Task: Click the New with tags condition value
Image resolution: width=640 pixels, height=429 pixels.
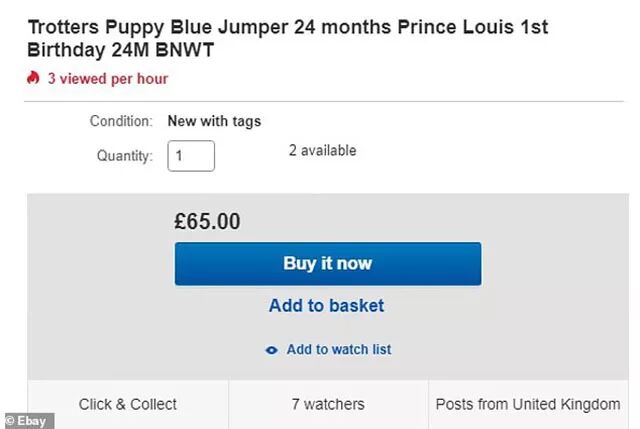Action: 214,121
